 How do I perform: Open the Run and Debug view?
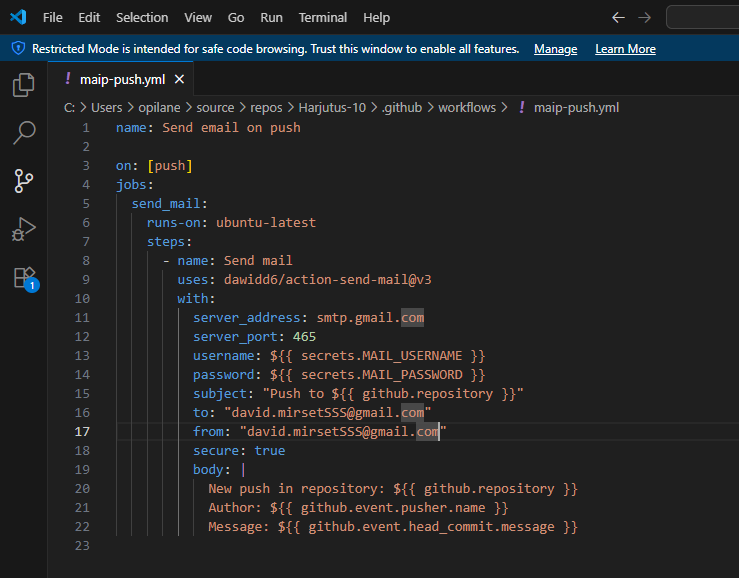24,229
